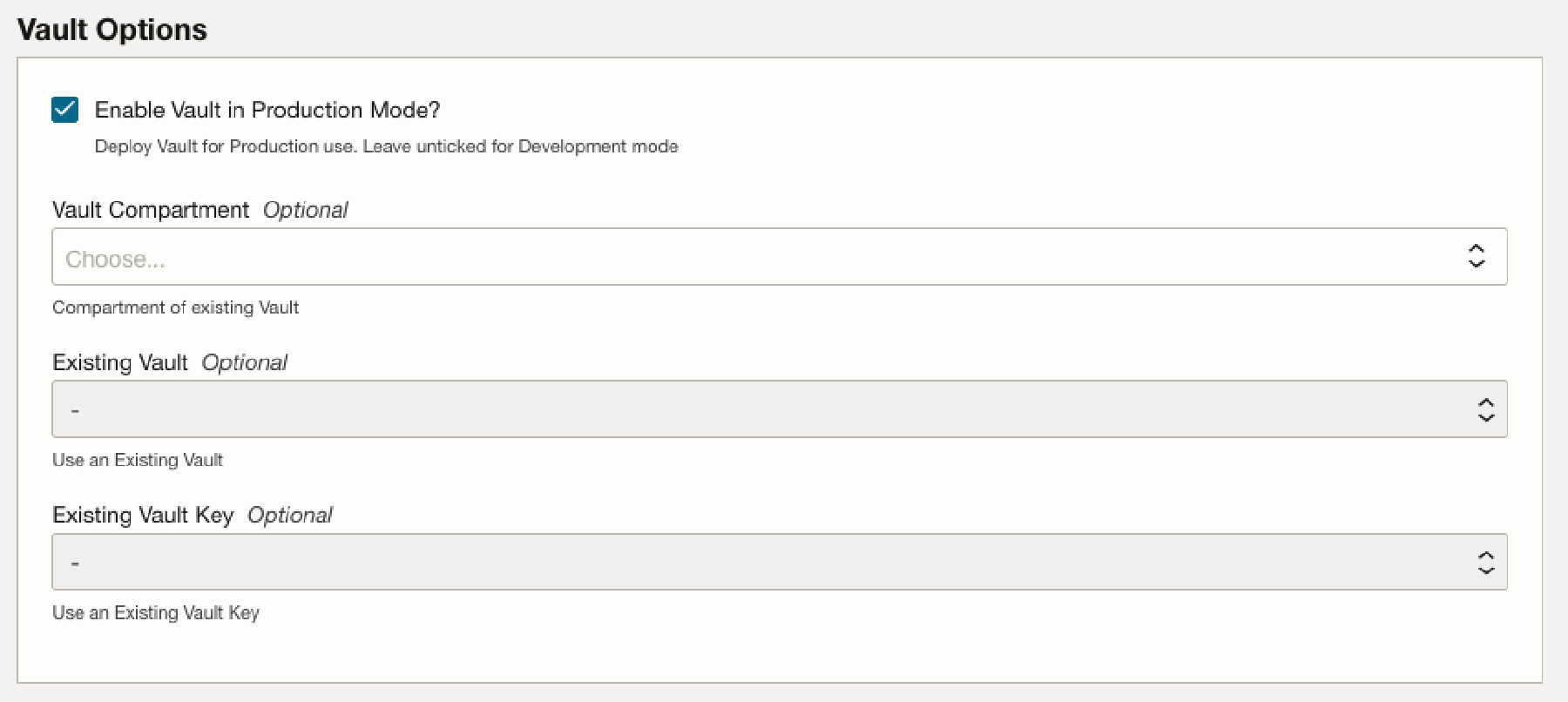Image resolution: width=1568 pixels, height=702 pixels.
Task: Click the 'Enable Vault in Production Mode?' label
Action: pos(267,110)
